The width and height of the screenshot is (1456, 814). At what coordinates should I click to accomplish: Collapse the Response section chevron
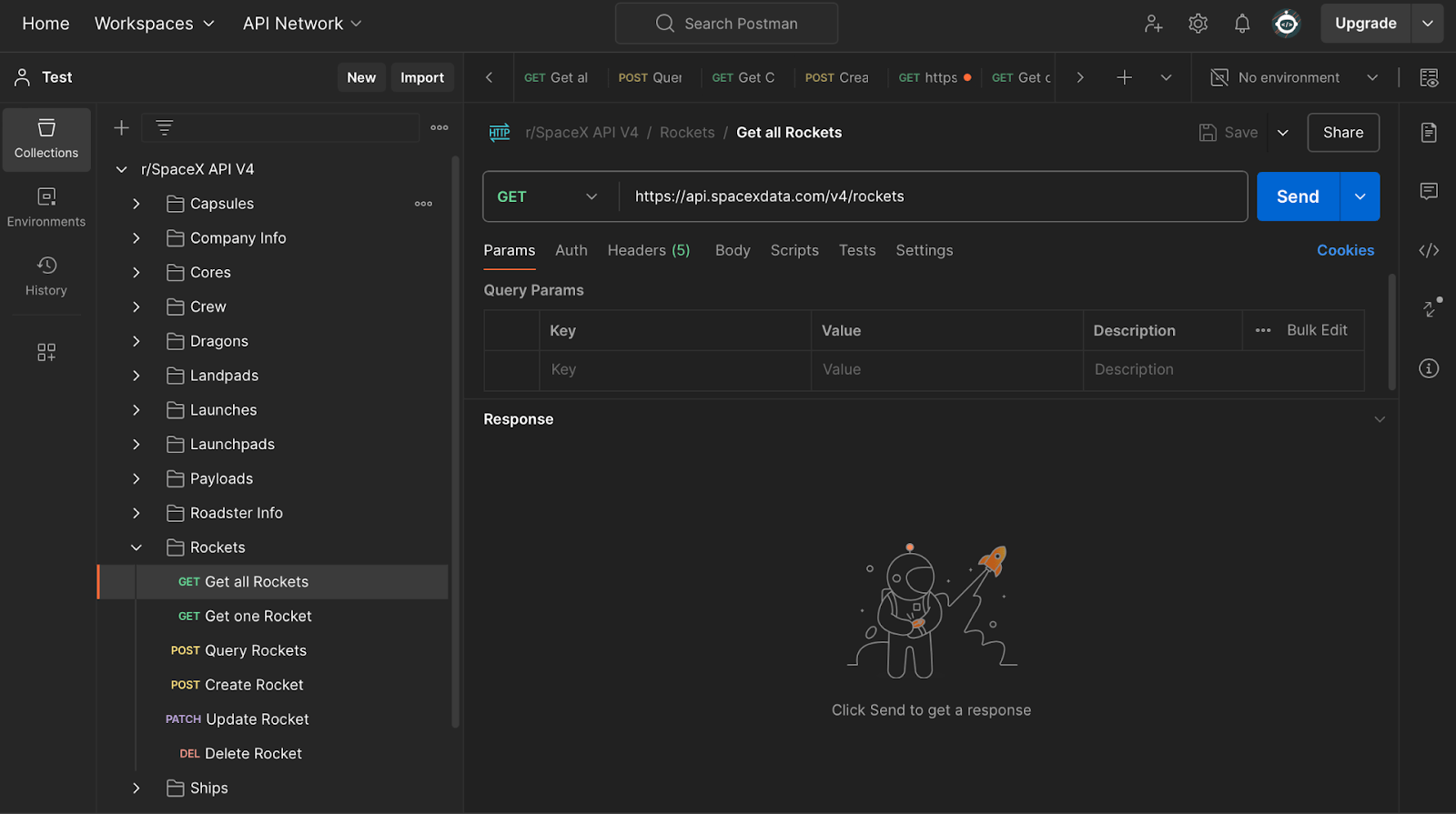pyautogui.click(x=1380, y=419)
